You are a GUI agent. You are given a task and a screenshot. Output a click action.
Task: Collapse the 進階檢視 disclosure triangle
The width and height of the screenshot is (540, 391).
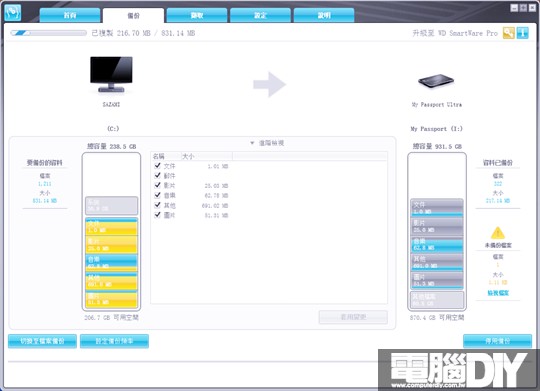252,143
